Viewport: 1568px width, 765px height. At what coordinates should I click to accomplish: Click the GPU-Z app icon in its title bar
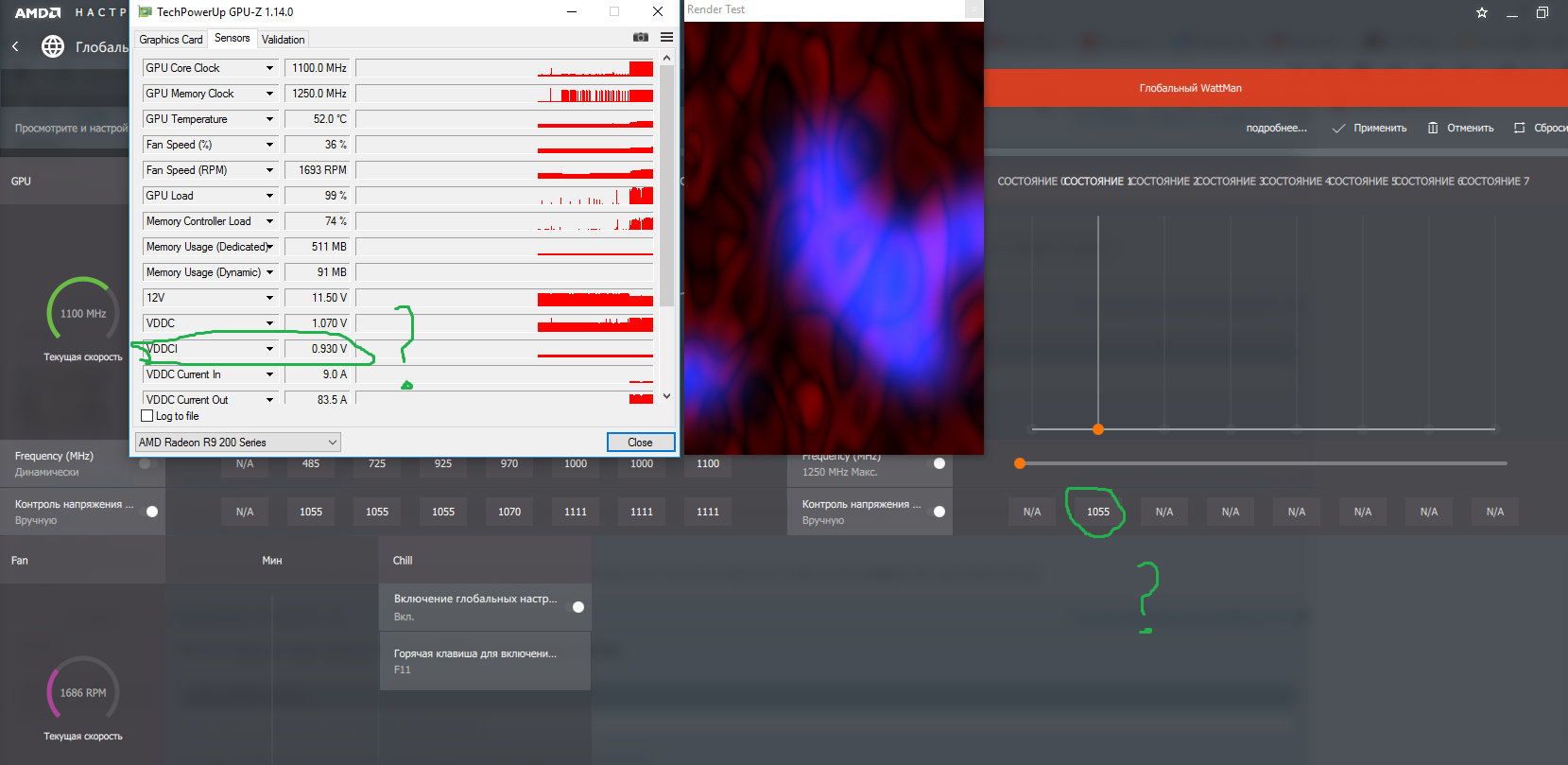tap(145, 12)
